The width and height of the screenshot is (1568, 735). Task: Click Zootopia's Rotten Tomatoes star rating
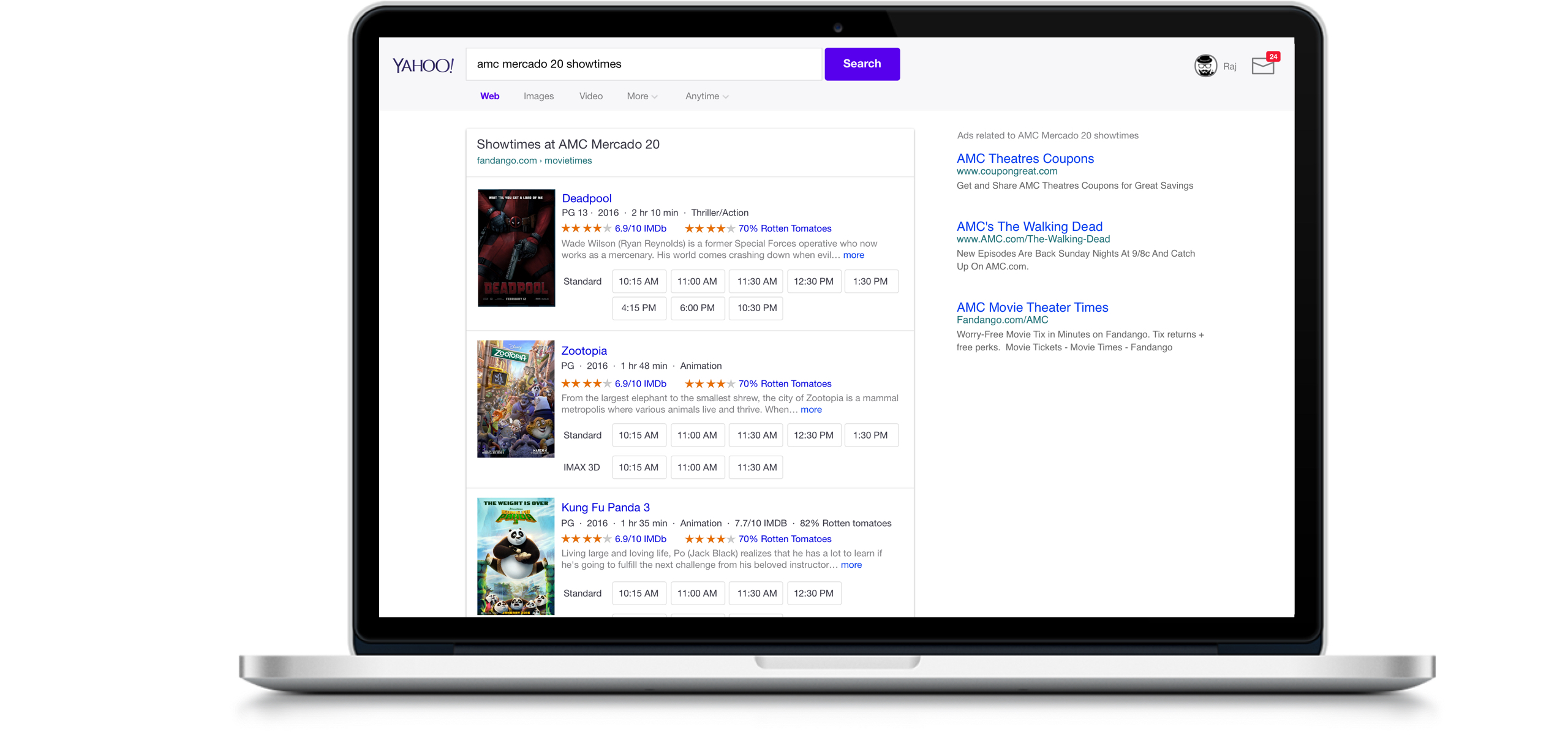coord(709,383)
